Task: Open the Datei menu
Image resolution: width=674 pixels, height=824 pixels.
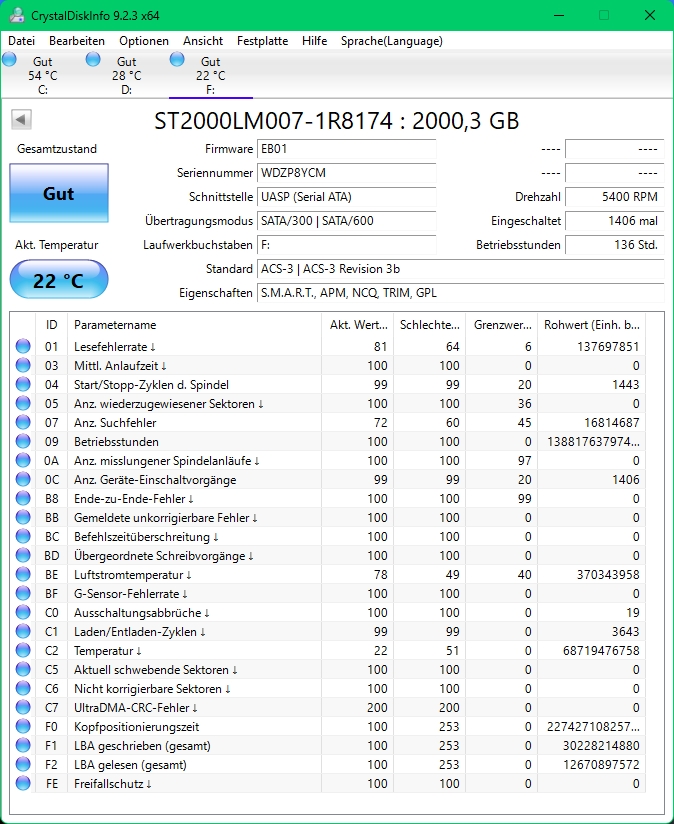Action: point(22,40)
